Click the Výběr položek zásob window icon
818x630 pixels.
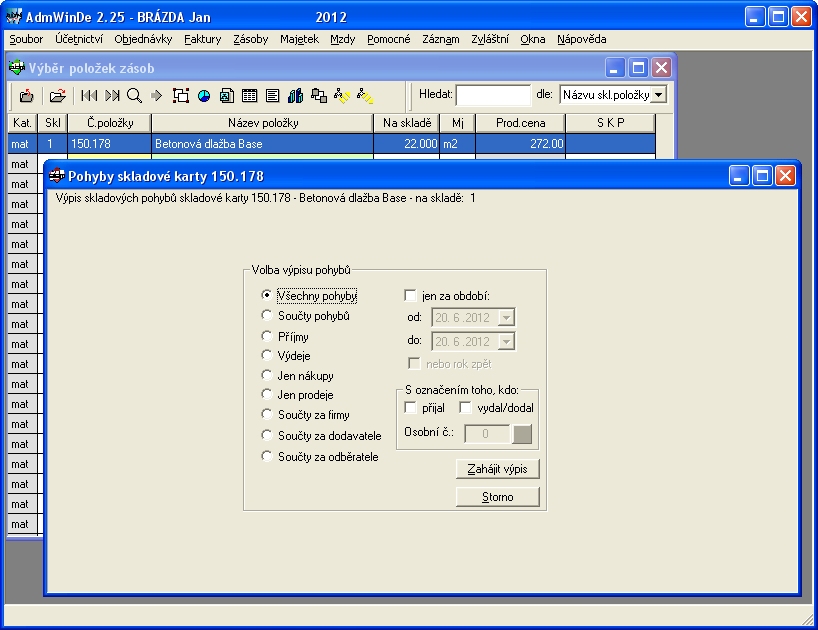17,68
